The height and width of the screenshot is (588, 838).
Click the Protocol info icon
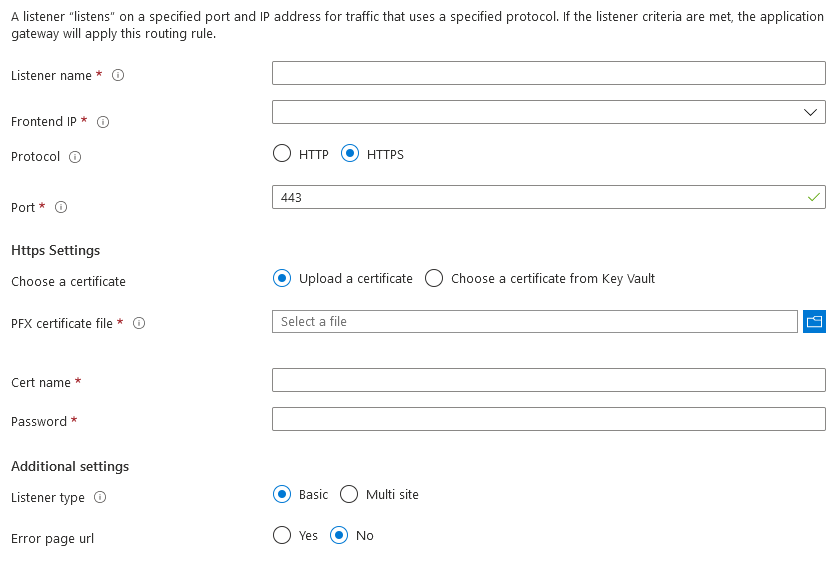tap(75, 157)
